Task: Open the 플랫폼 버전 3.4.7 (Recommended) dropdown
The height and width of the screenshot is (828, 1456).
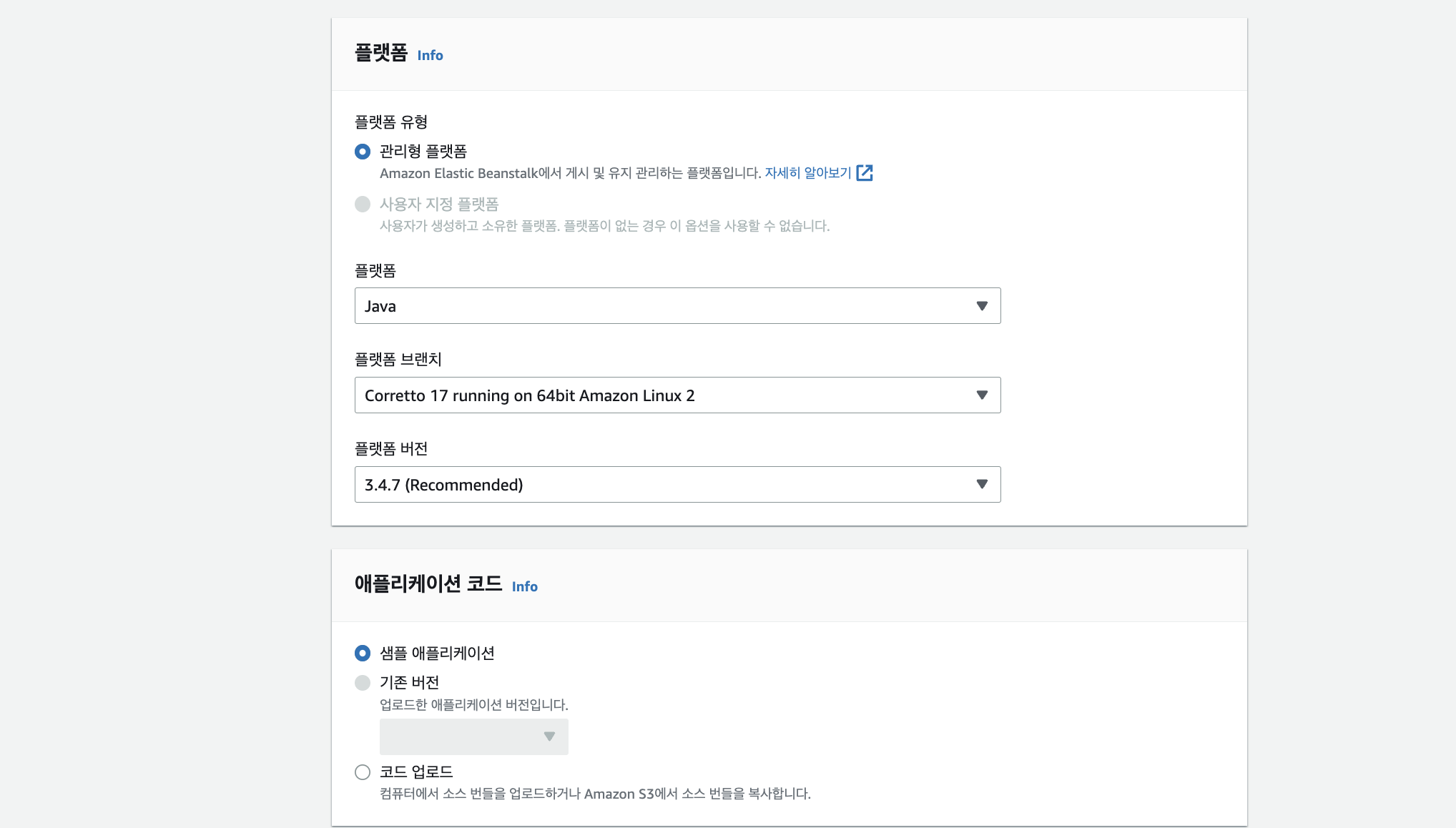Action: pyautogui.click(x=677, y=485)
